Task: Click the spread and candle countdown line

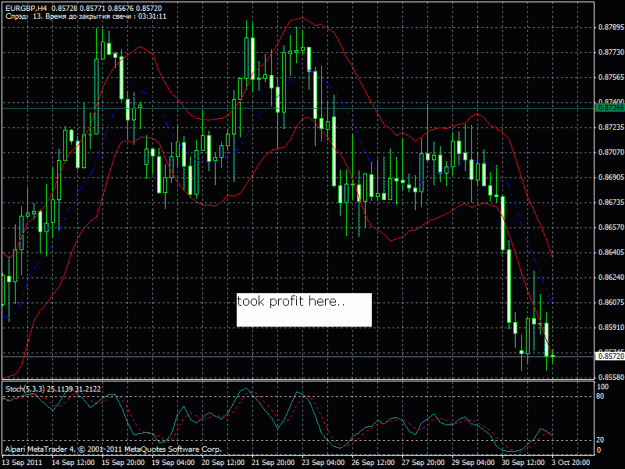Action: [x=86, y=16]
